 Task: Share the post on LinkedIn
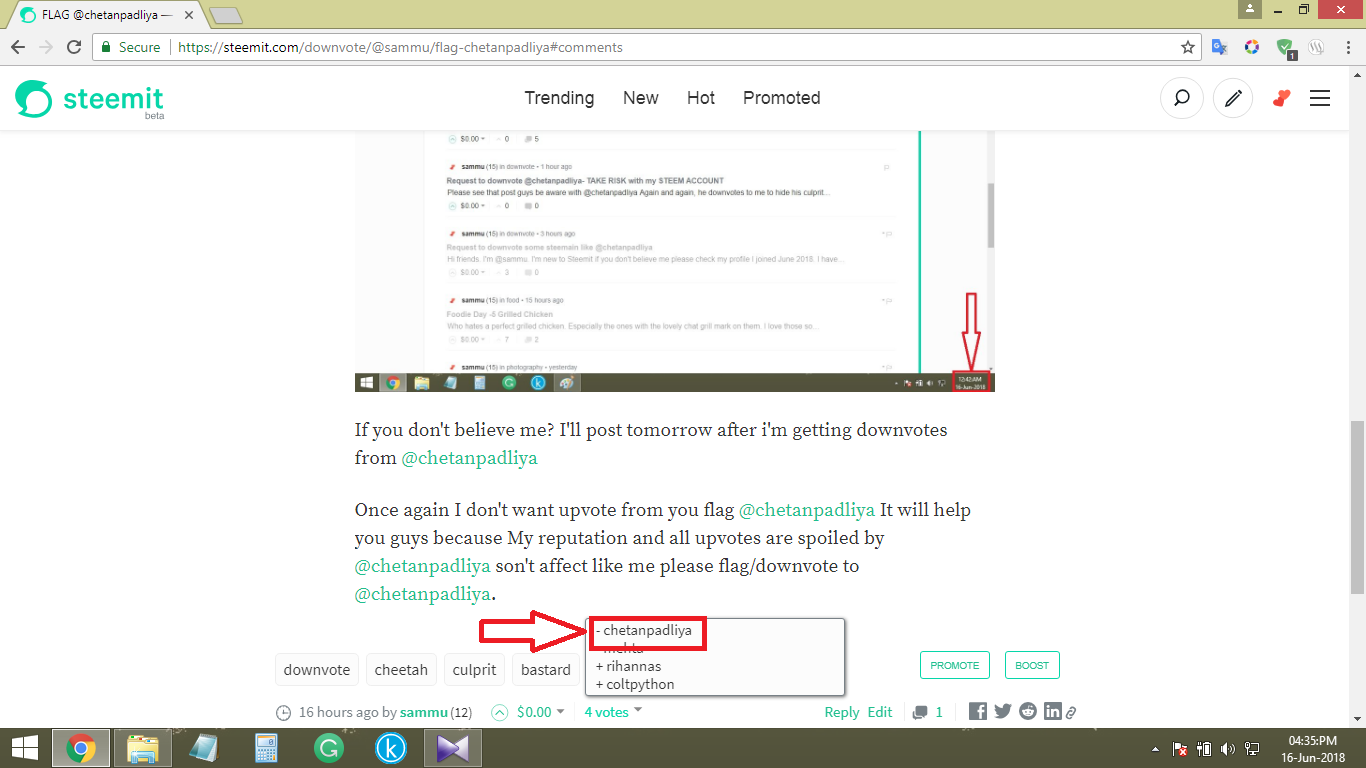tap(1052, 711)
